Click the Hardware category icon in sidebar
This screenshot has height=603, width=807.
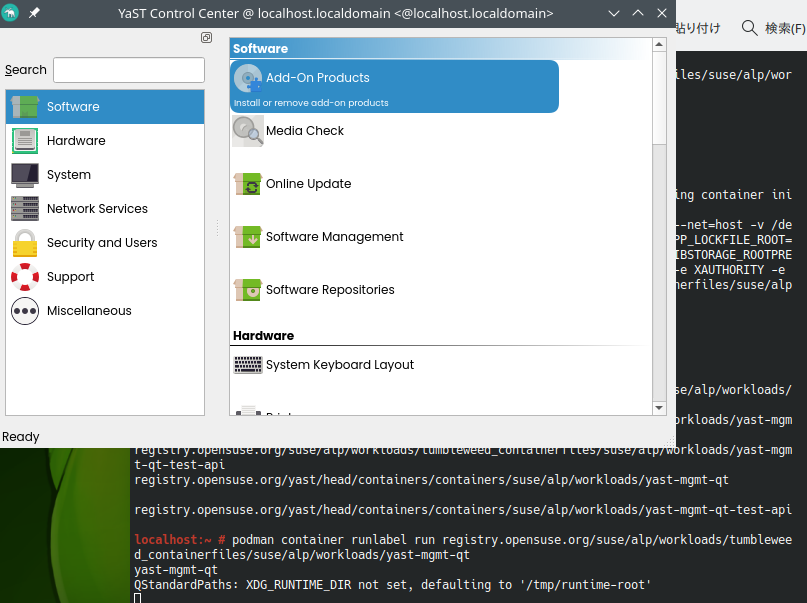click(25, 140)
